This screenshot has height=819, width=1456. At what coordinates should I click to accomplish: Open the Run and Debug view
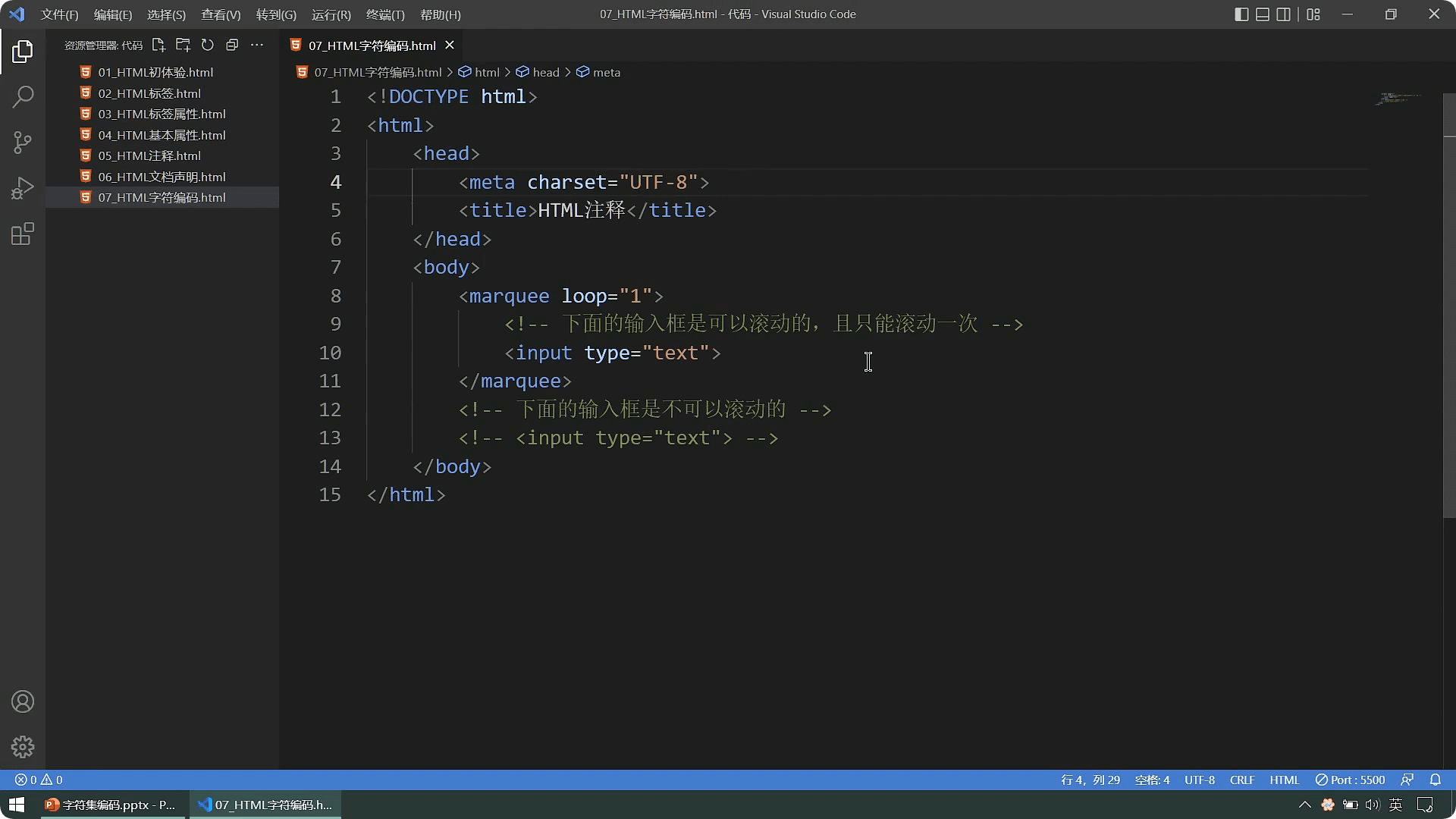pos(23,188)
